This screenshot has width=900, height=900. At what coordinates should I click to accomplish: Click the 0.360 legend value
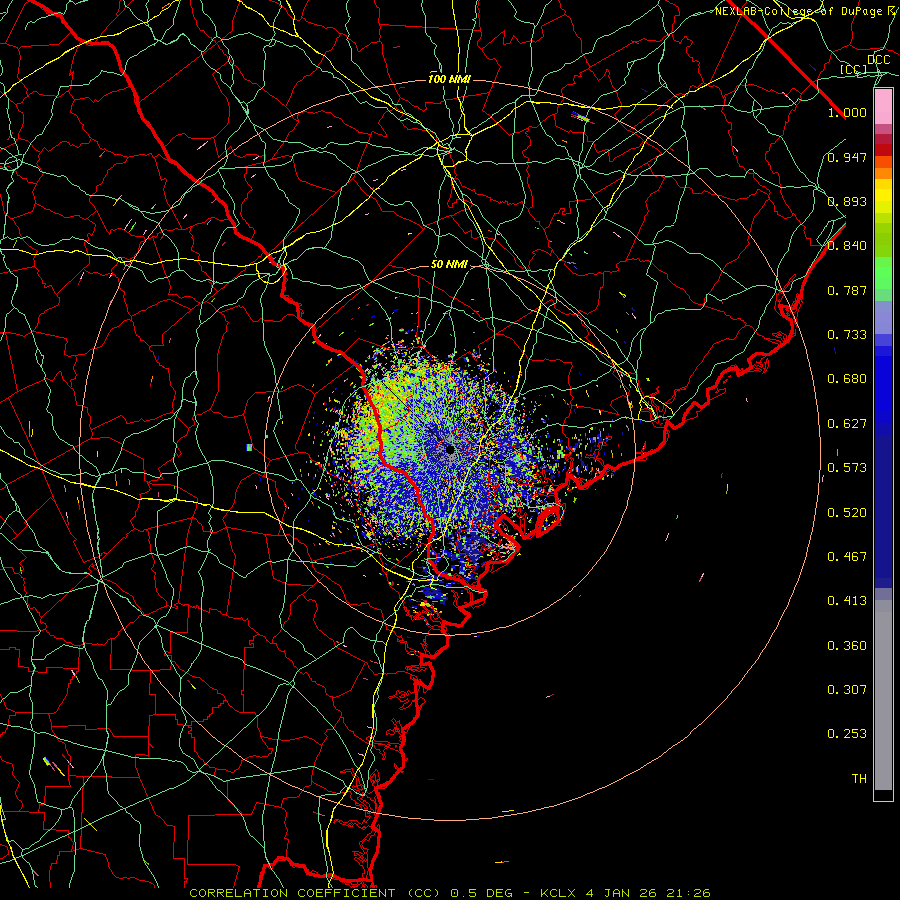847,646
